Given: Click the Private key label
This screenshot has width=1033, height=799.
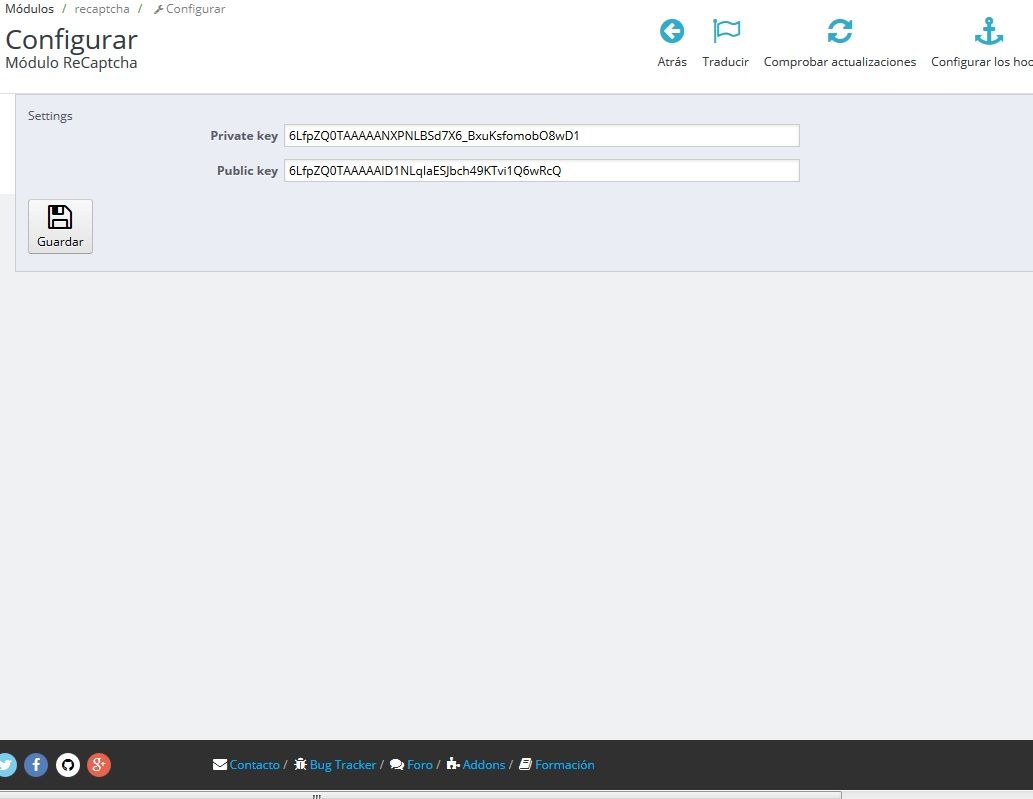Looking at the screenshot, I should point(244,136).
